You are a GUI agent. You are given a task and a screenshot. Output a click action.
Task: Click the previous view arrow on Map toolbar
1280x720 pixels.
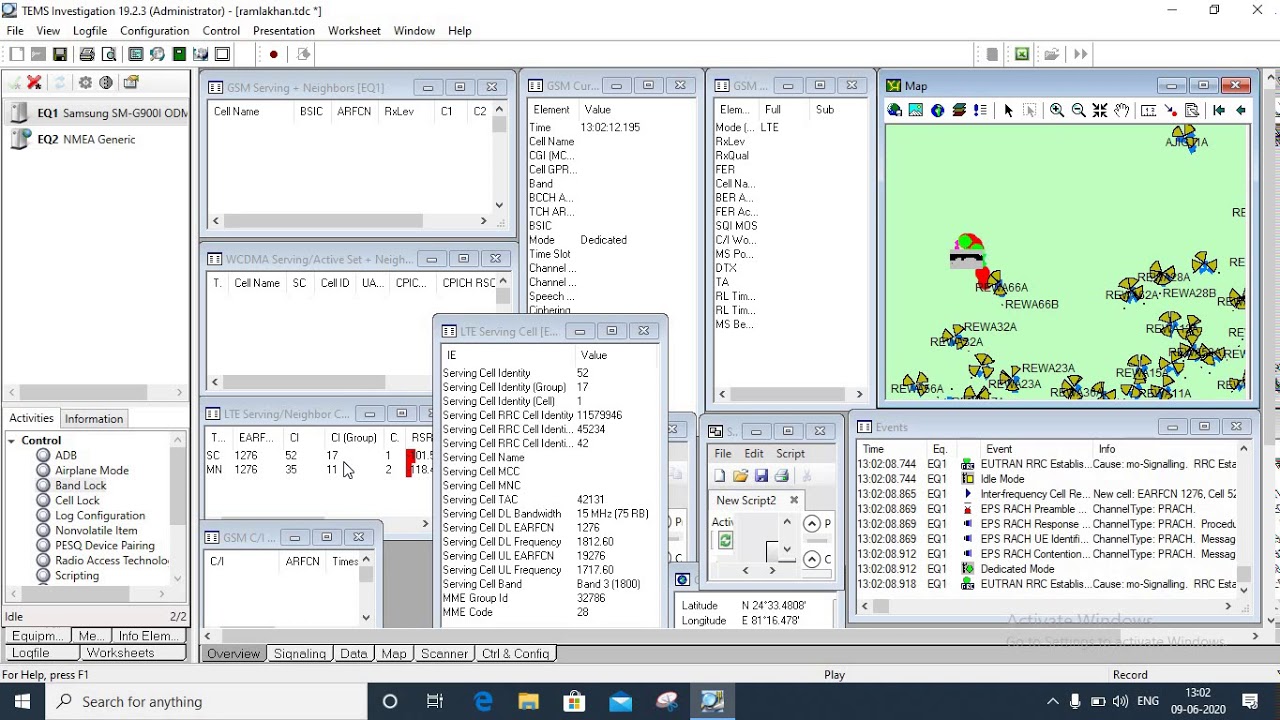click(x=1241, y=111)
